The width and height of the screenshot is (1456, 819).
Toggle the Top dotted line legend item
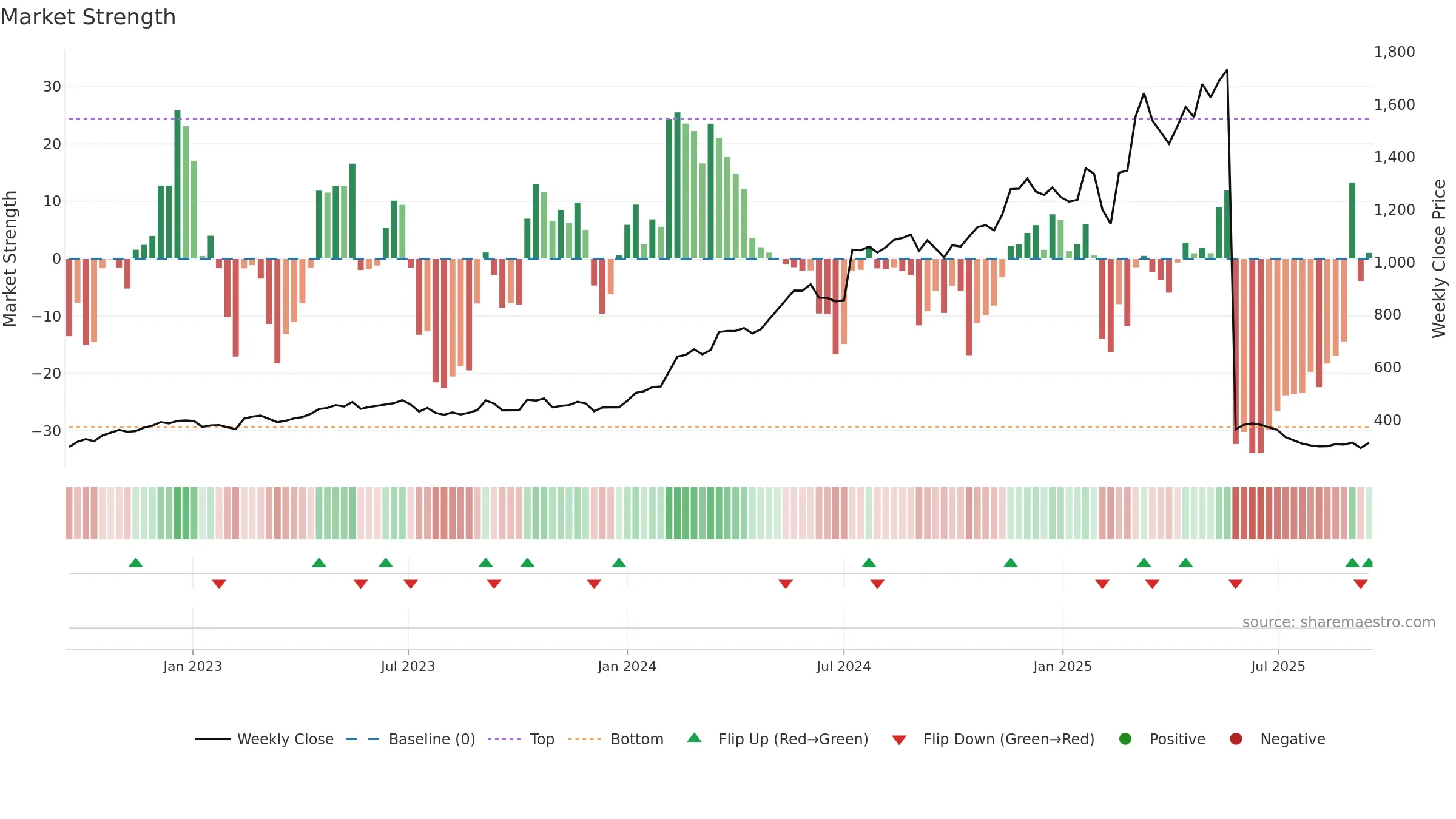pos(521,739)
